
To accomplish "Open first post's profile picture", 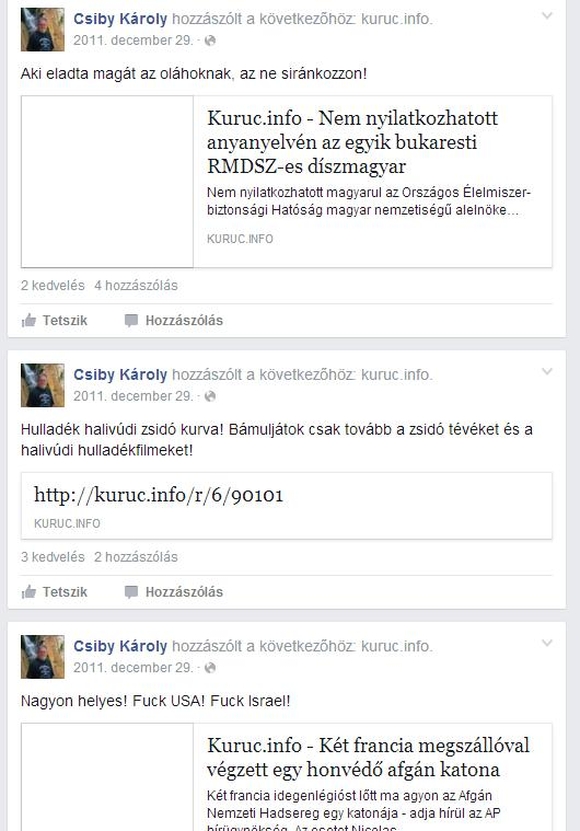I will point(42,30).
